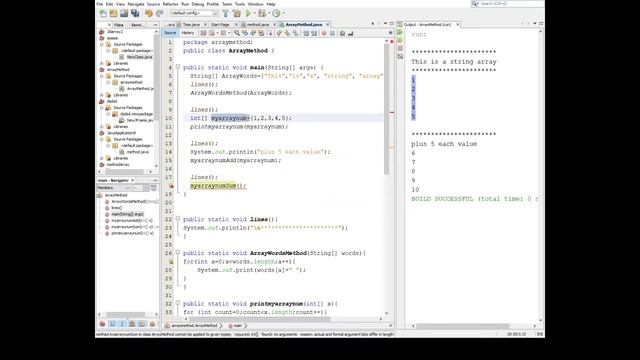
Task: Click the Output panel horizontal scrollbar
Action: (x=462, y=326)
